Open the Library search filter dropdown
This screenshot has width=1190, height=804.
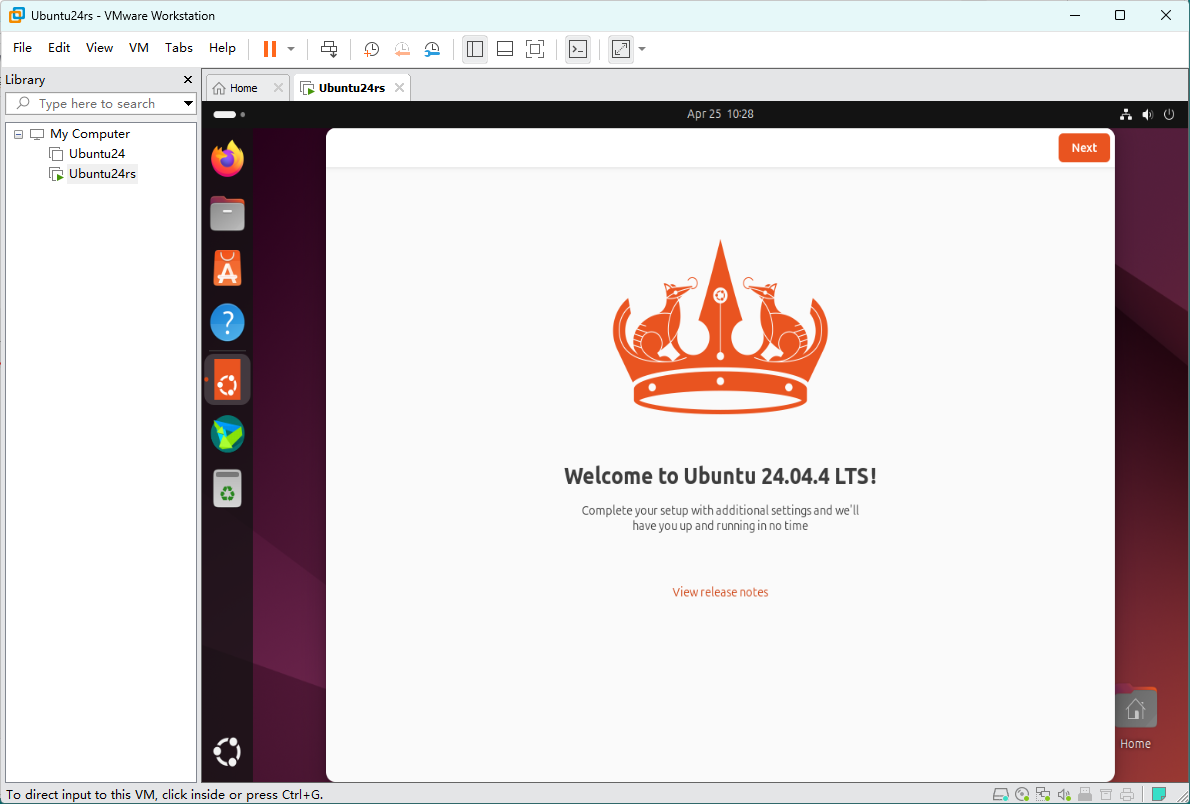188,103
